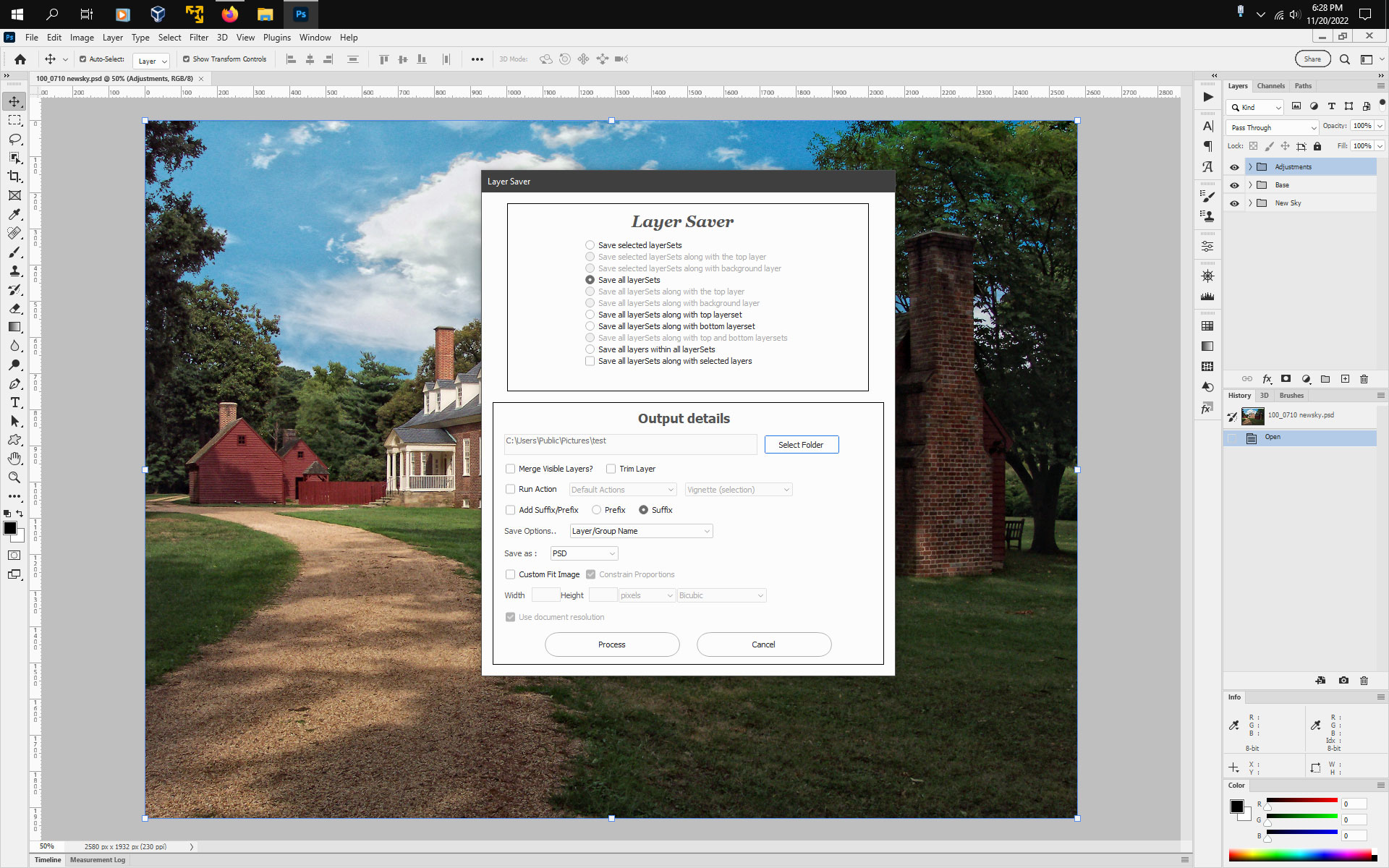The height and width of the screenshot is (868, 1389).
Task: Click the Add Layer Mask icon
Action: click(1286, 378)
